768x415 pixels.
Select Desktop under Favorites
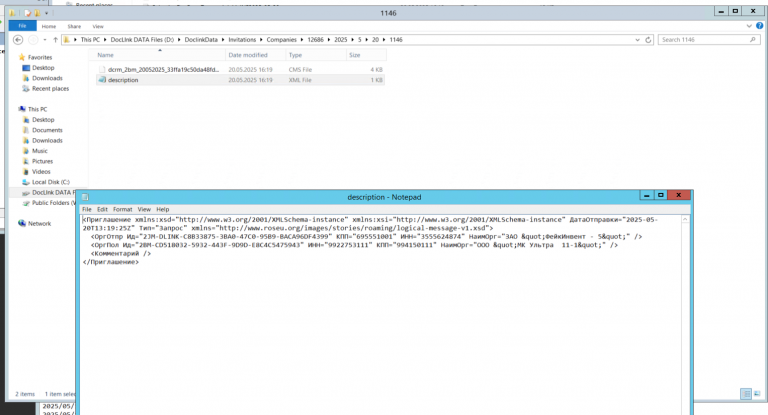coord(43,68)
